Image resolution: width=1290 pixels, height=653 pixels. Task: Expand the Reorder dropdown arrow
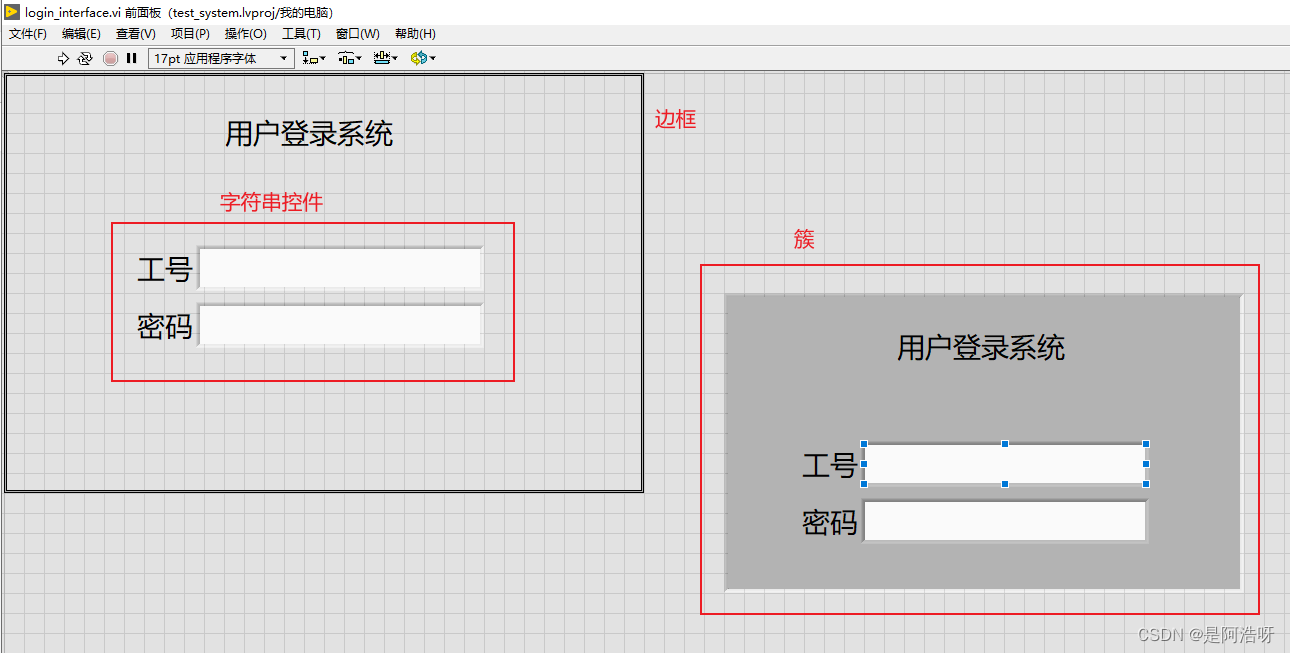click(432, 58)
